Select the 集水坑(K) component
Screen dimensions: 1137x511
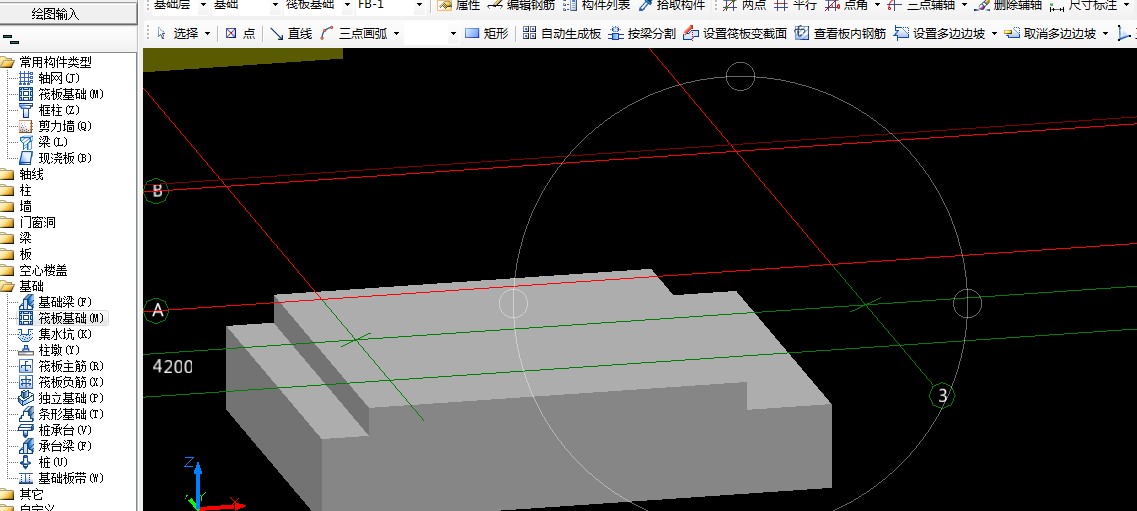coord(56,334)
